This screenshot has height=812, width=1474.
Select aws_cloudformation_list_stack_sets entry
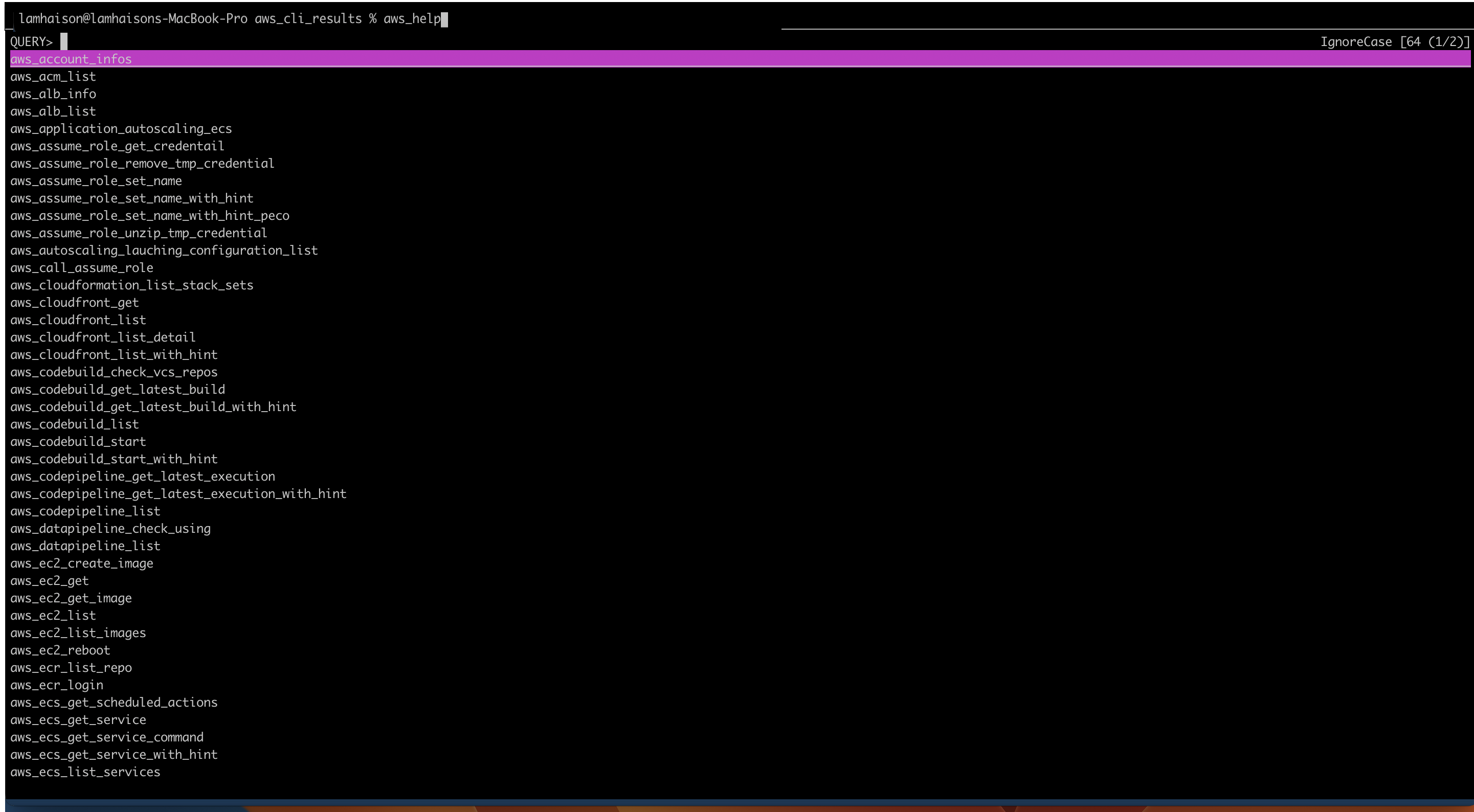tap(131, 285)
